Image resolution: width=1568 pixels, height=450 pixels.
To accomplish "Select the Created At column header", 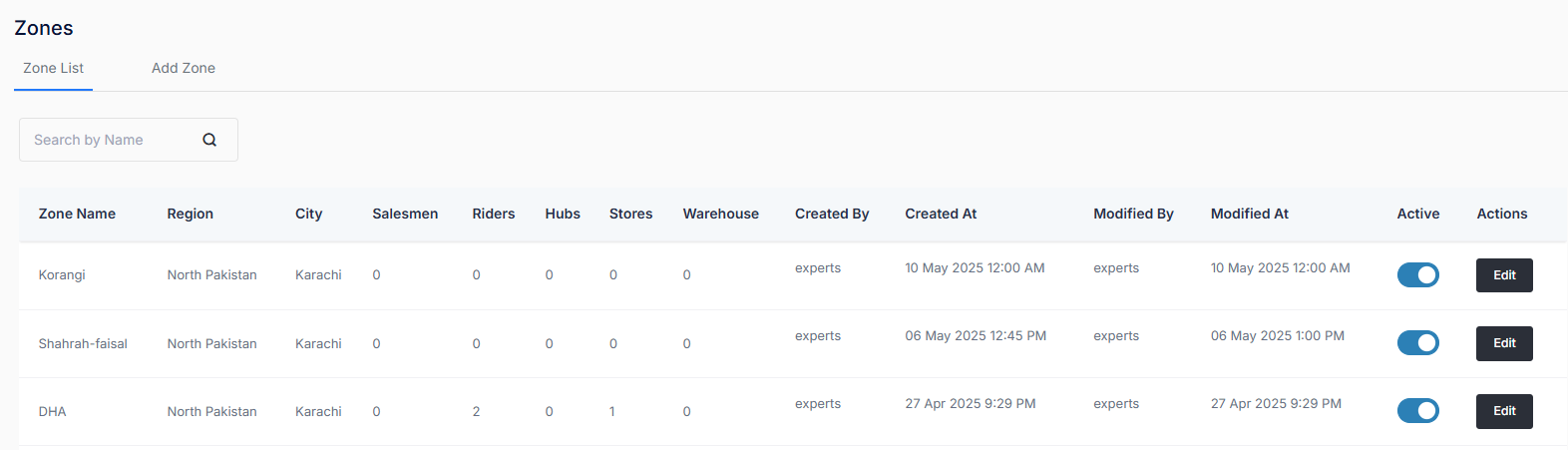I will (941, 214).
